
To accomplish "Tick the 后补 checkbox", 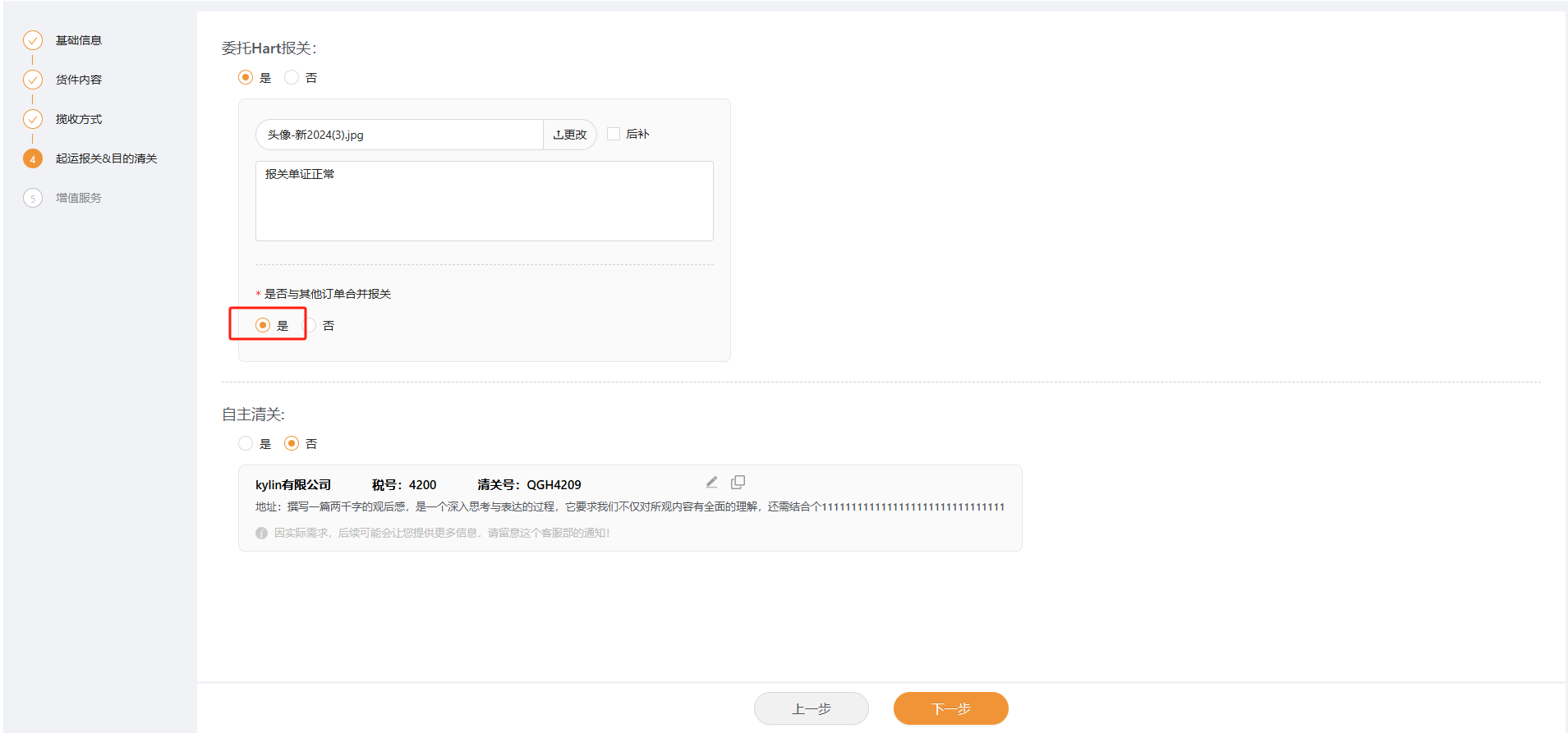I will point(614,134).
